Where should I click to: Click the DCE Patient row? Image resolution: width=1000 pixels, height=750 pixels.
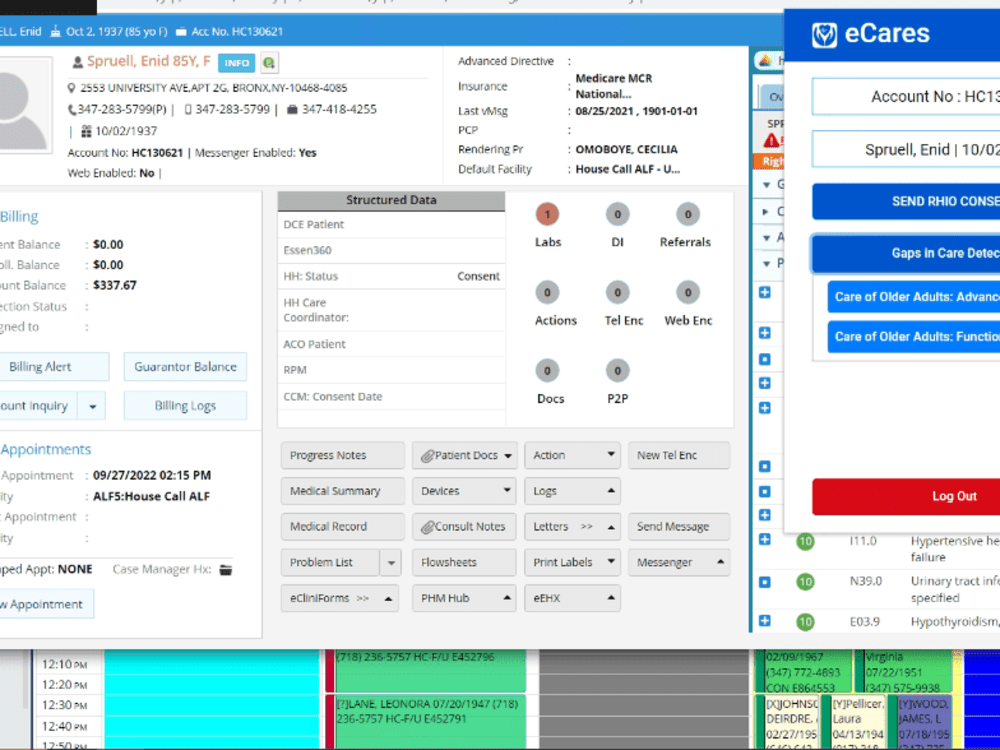tap(392, 224)
